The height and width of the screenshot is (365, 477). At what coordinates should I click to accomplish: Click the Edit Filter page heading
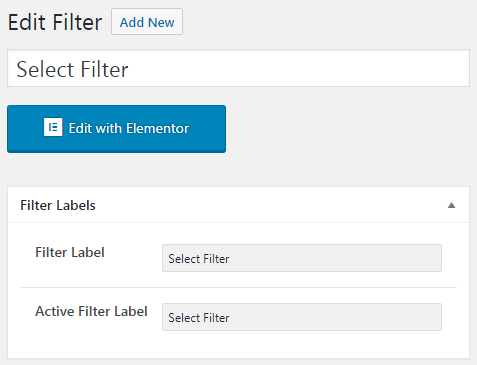[x=55, y=22]
